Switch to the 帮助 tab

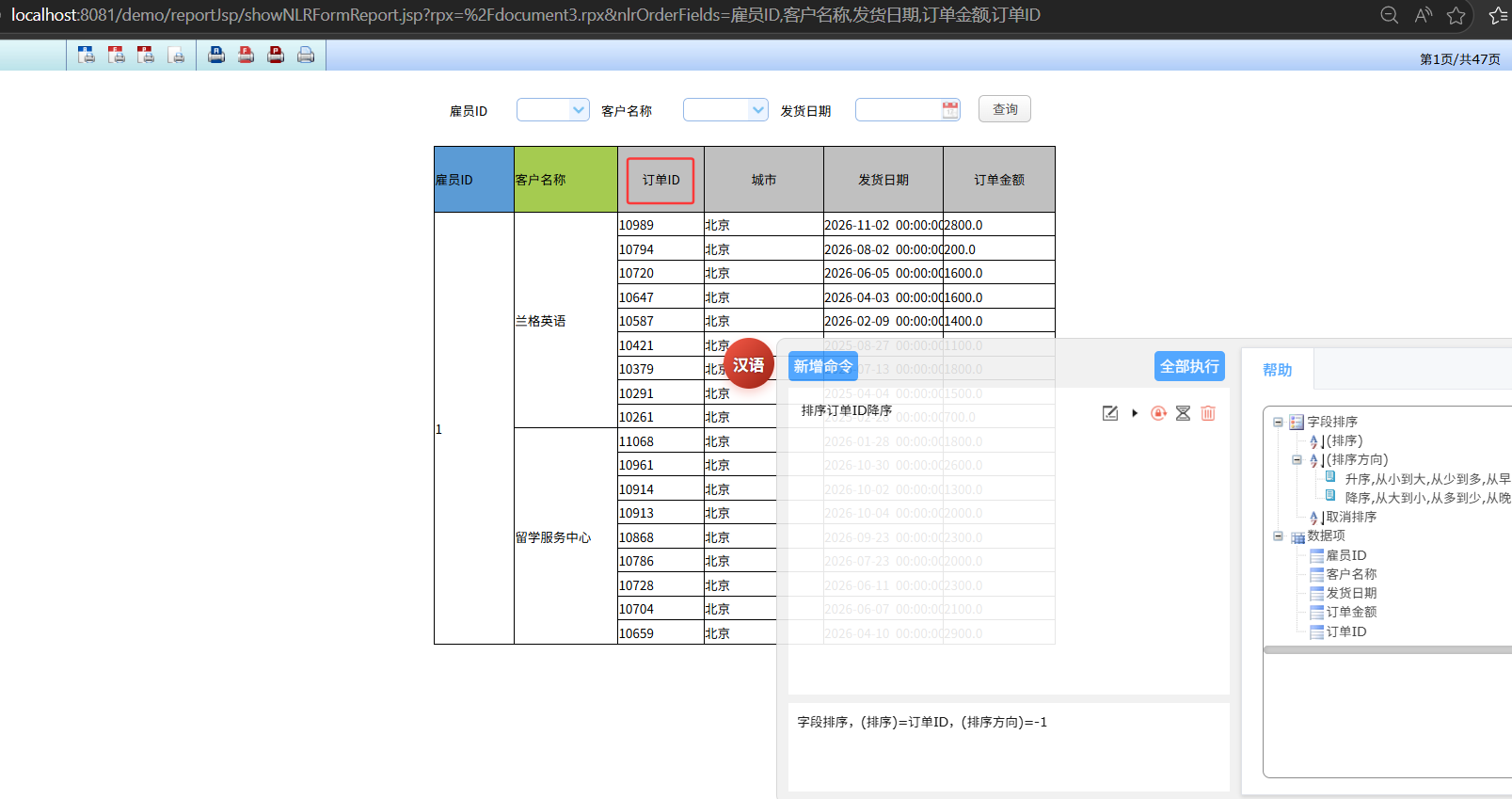click(1277, 370)
